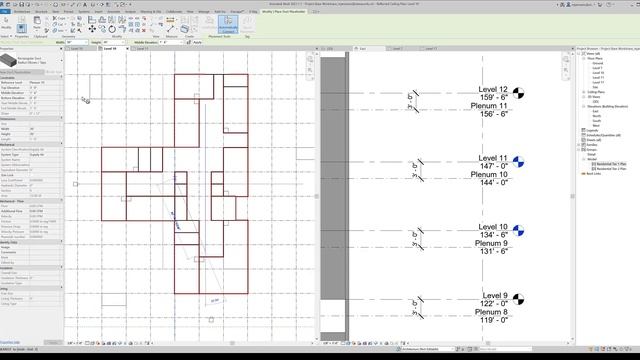Toggle lock next to Middle Elevation Apply
640x360 pixels.
pos(189,42)
